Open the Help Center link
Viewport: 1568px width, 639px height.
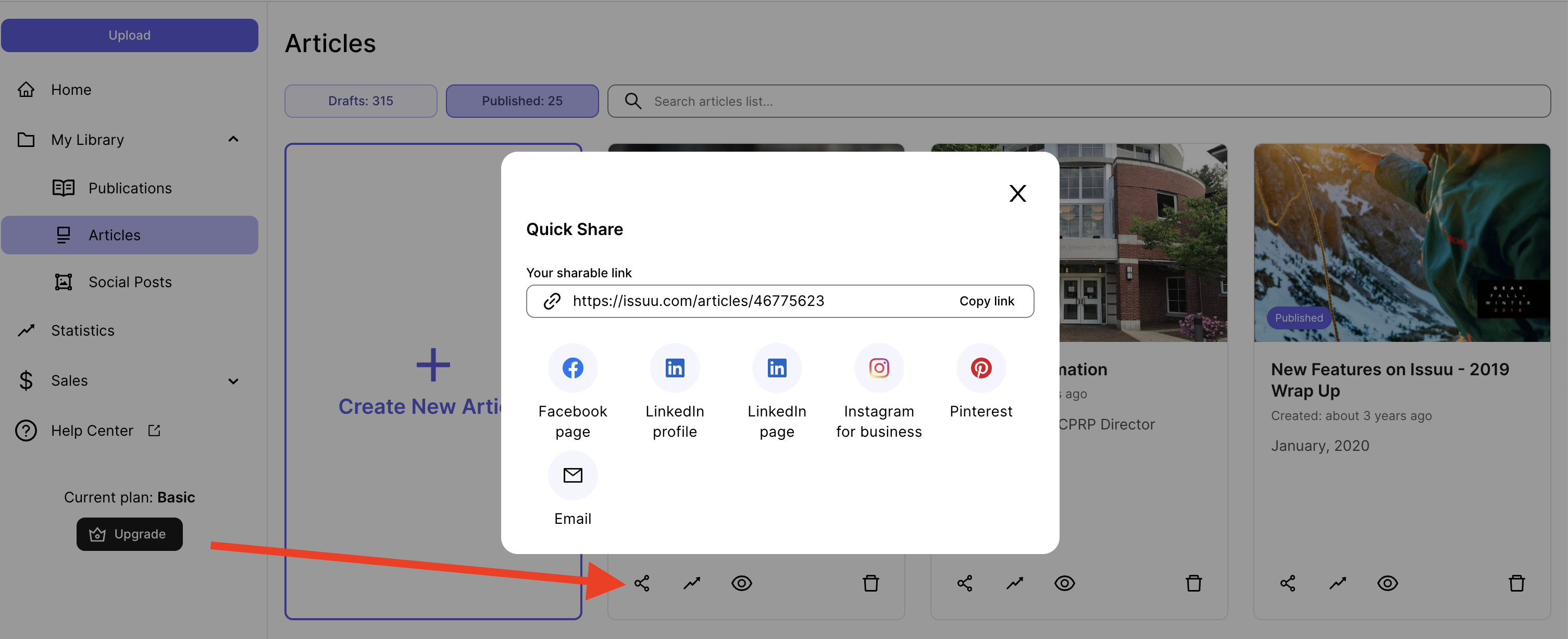[x=92, y=430]
